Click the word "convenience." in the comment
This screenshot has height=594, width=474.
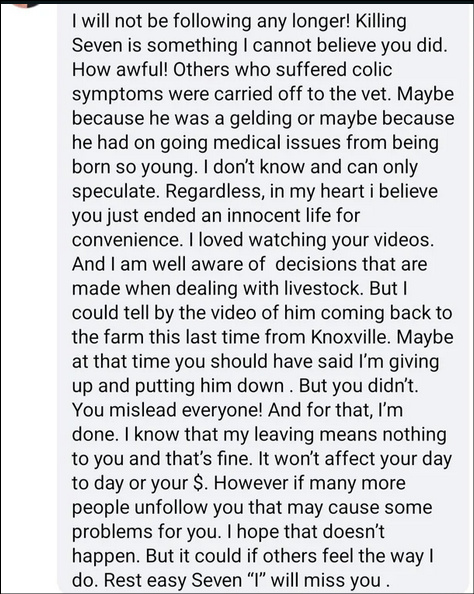tap(127, 240)
